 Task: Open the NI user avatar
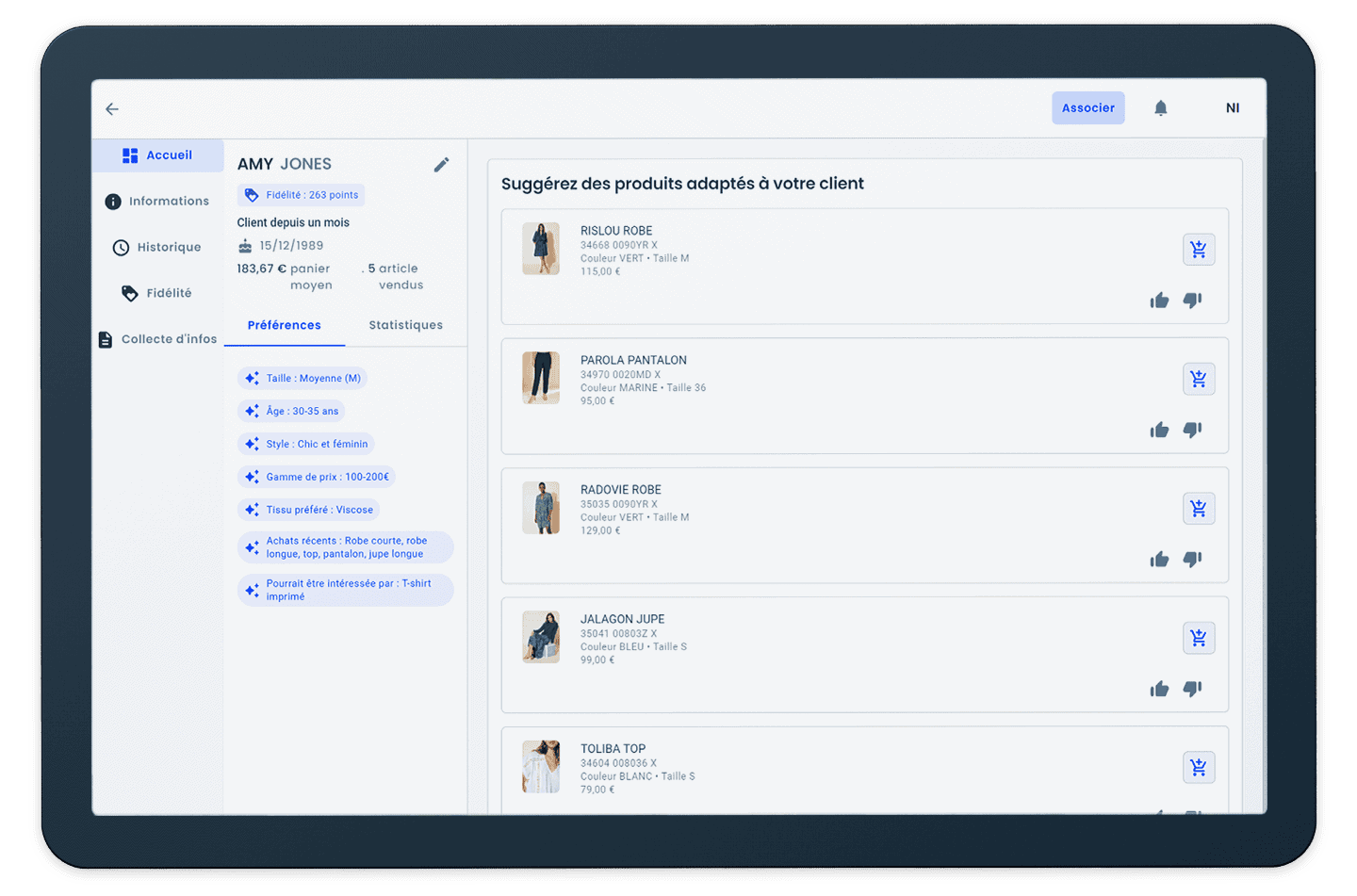(1232, 108)
